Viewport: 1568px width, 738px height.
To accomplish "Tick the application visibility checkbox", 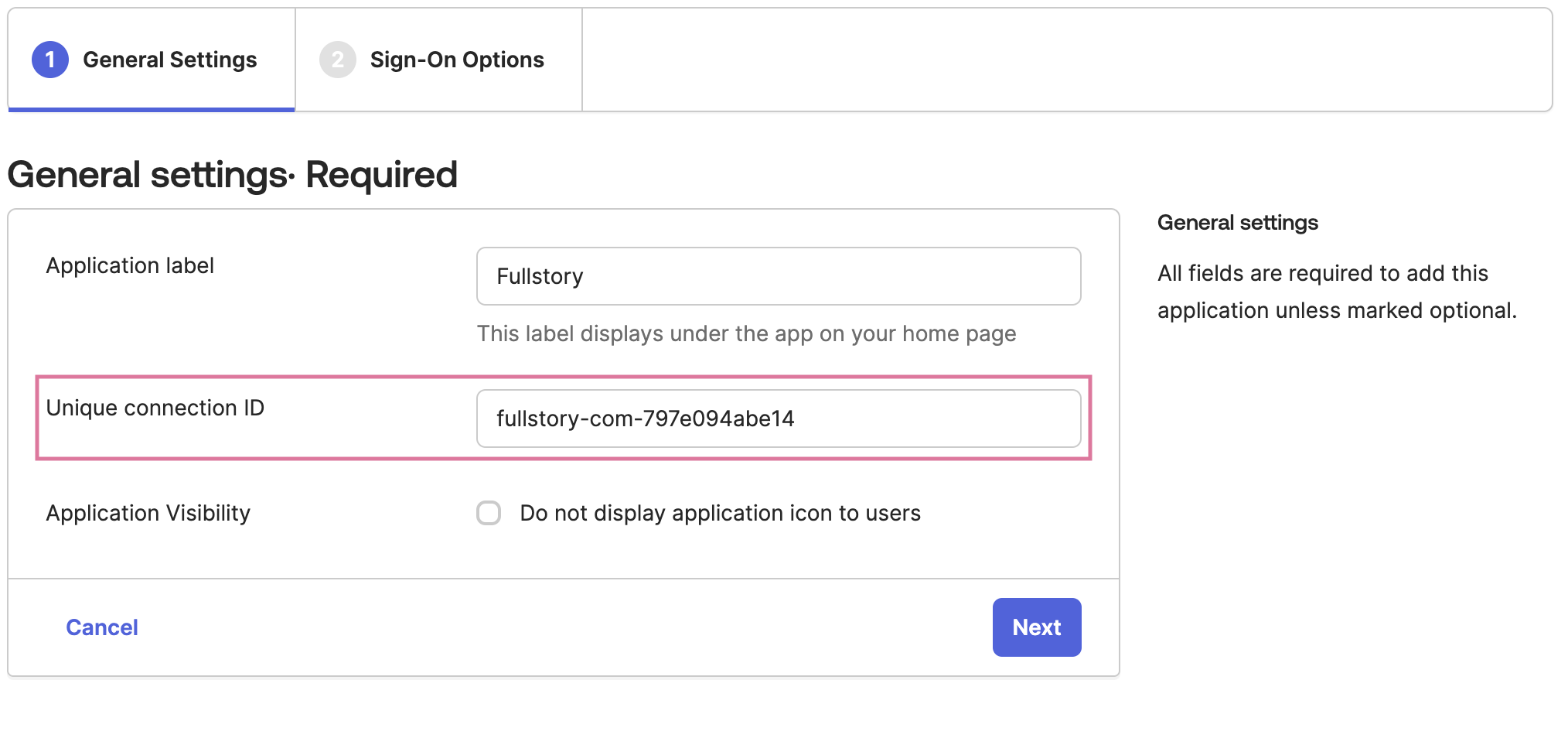I will [489, 513].
